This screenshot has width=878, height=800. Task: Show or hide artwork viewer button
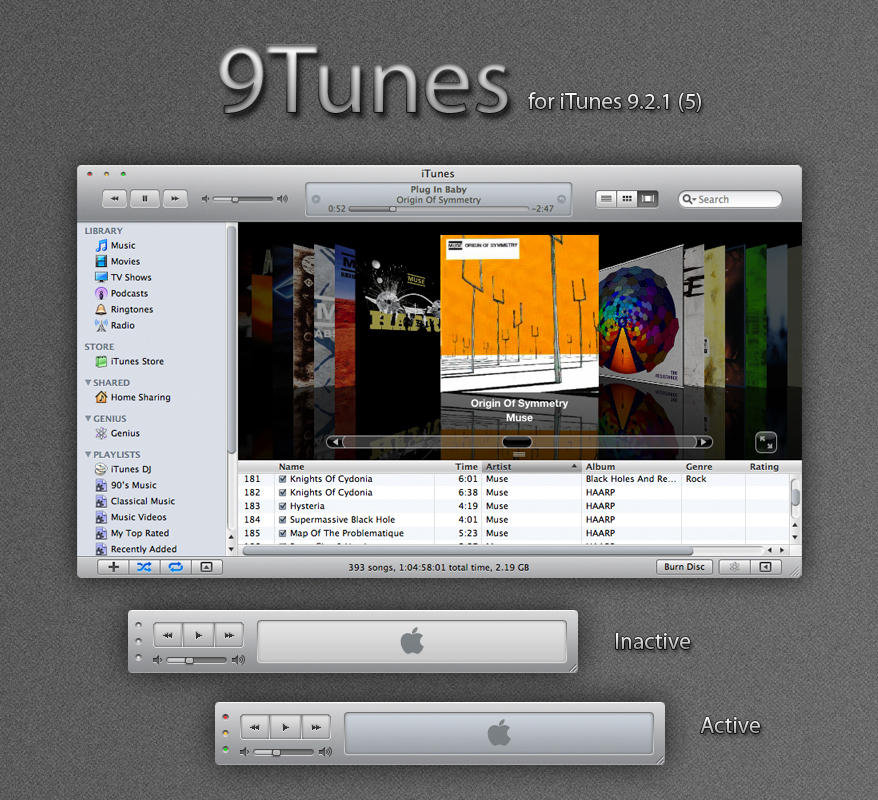(207, 567)
